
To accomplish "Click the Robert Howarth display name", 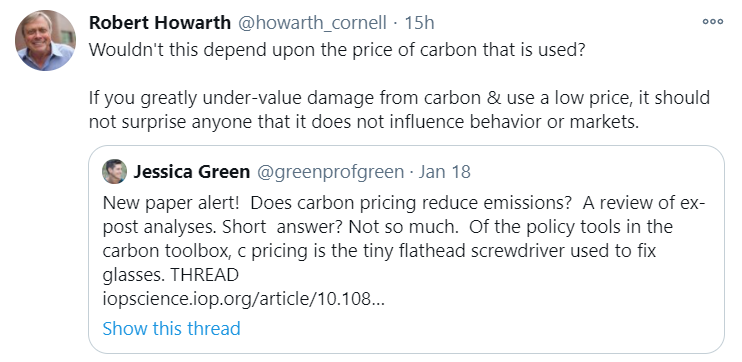I will (160, 22).
